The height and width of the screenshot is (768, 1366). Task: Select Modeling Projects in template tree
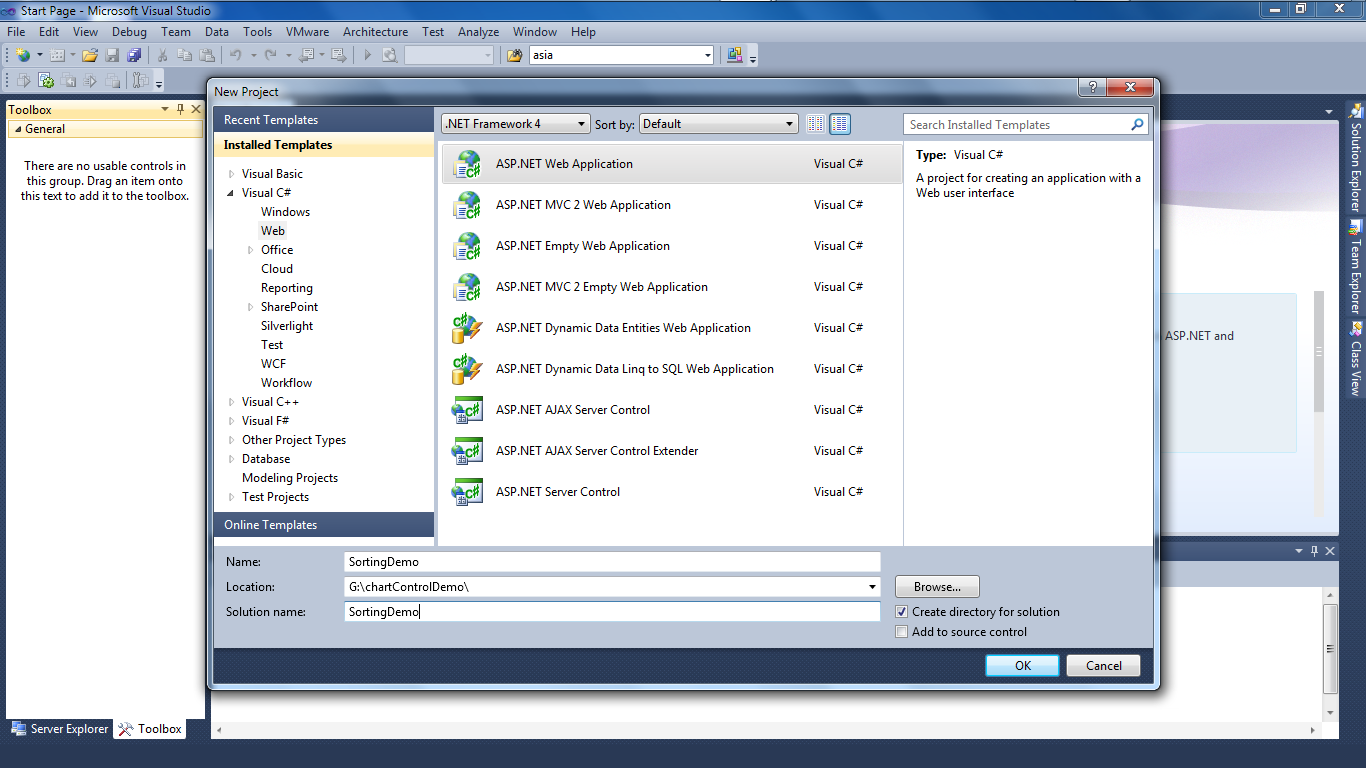pyautogui.click(x=290, y=478)
